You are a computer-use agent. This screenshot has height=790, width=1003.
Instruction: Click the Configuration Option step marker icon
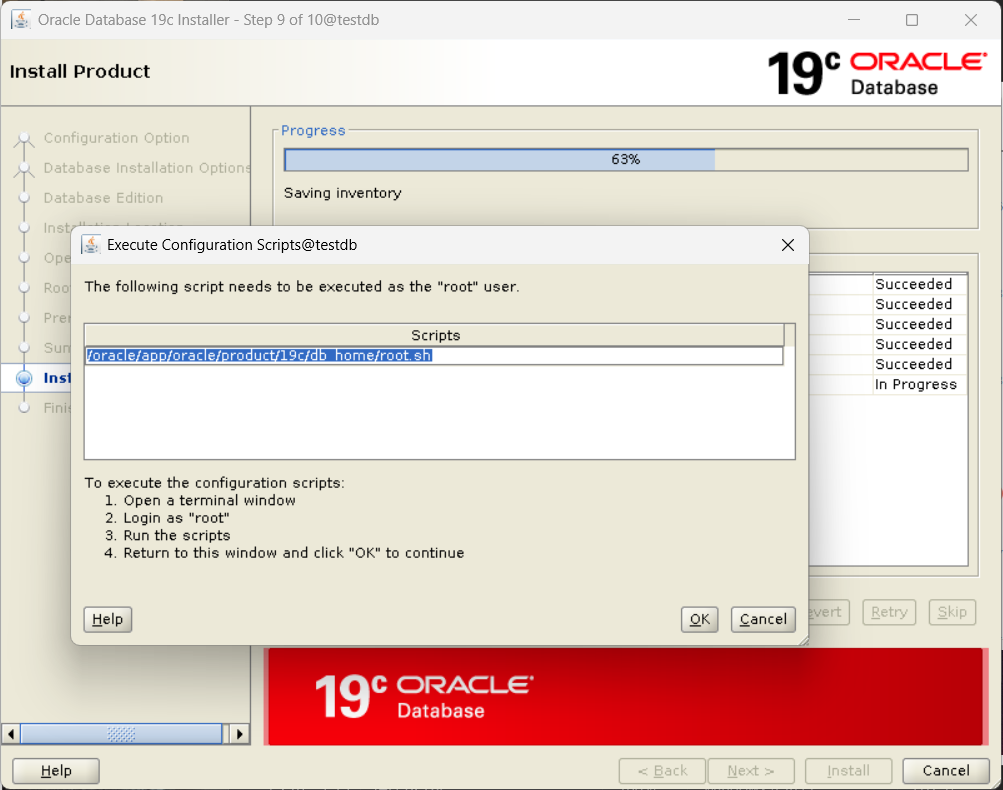(24, 139)
